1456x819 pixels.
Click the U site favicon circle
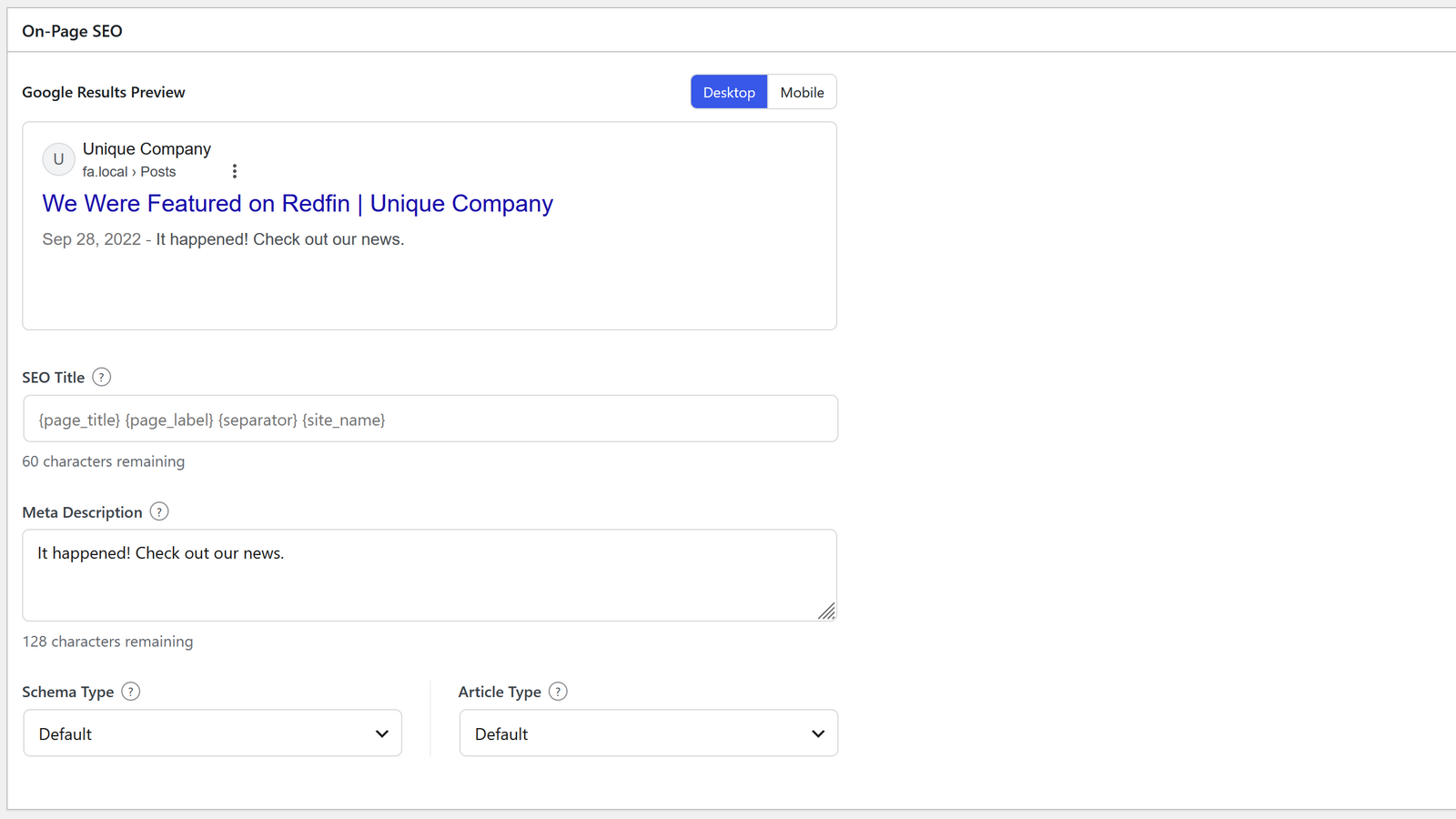58,159
